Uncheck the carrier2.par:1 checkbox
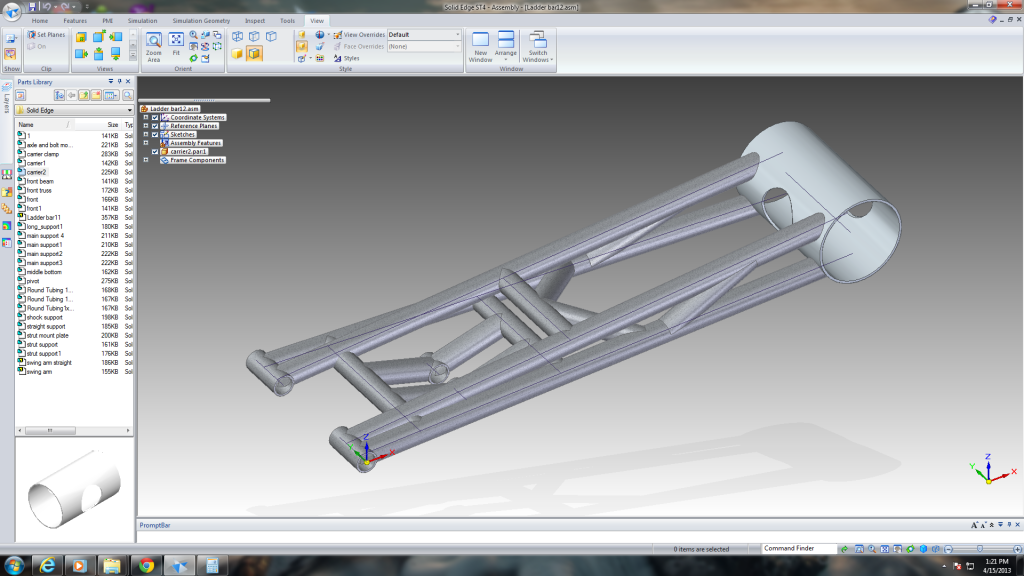The width and height of the screenshot is (1024, 576). coord(155,152)
